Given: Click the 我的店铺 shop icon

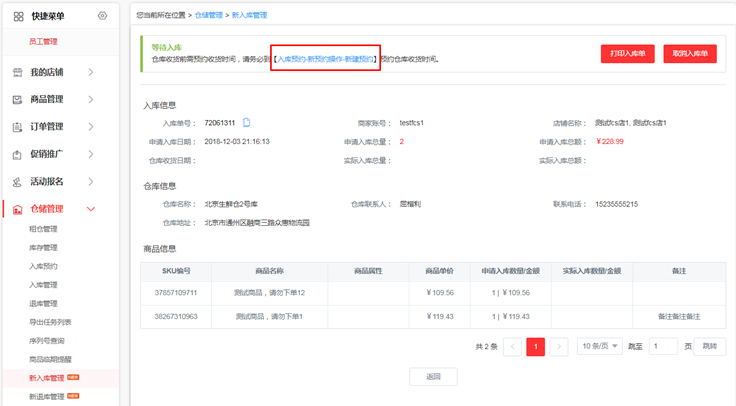Looking at the screenshot, I should [18, 72].
